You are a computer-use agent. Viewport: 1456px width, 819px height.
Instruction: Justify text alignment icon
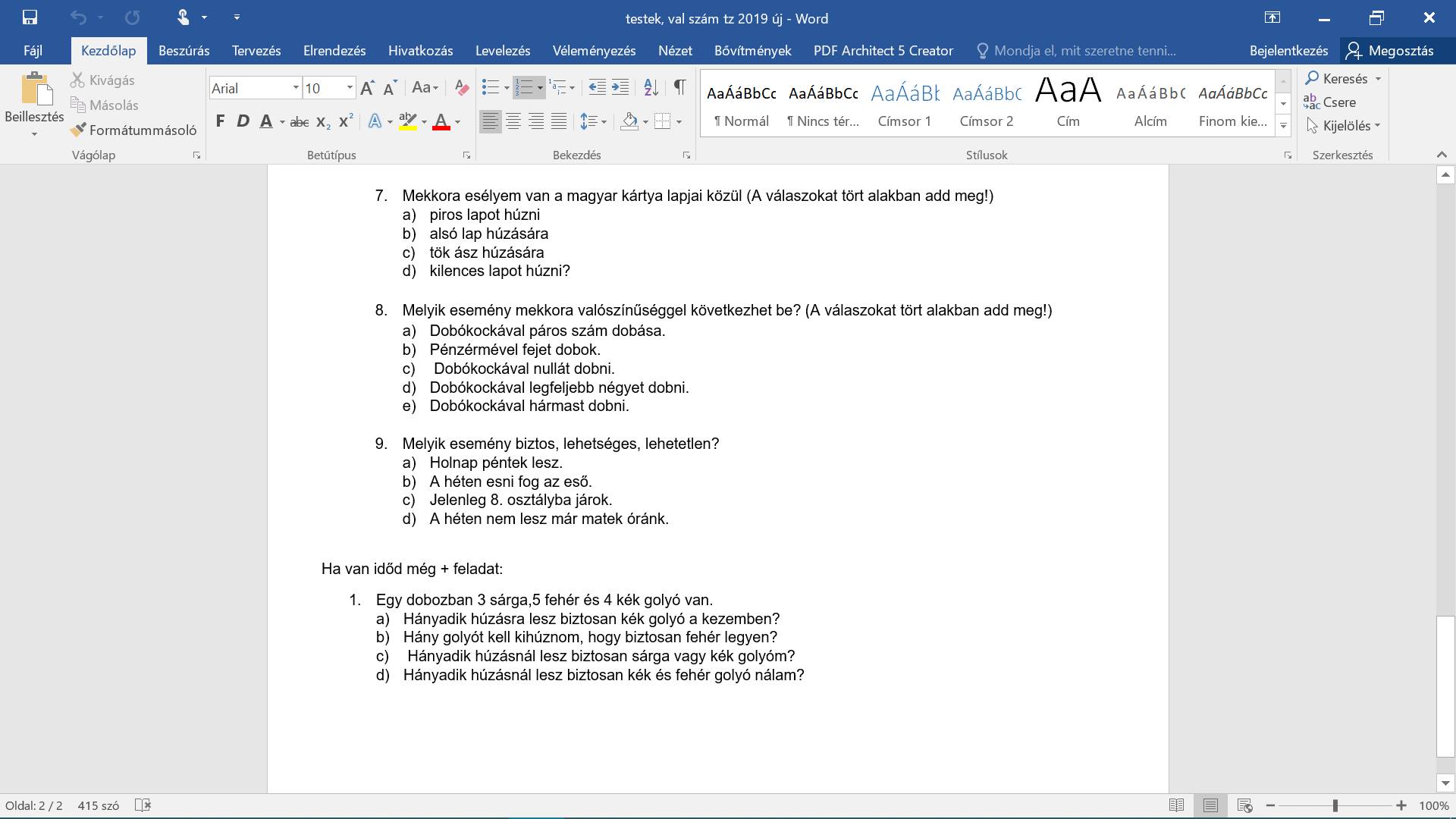[x=559, y=121]
